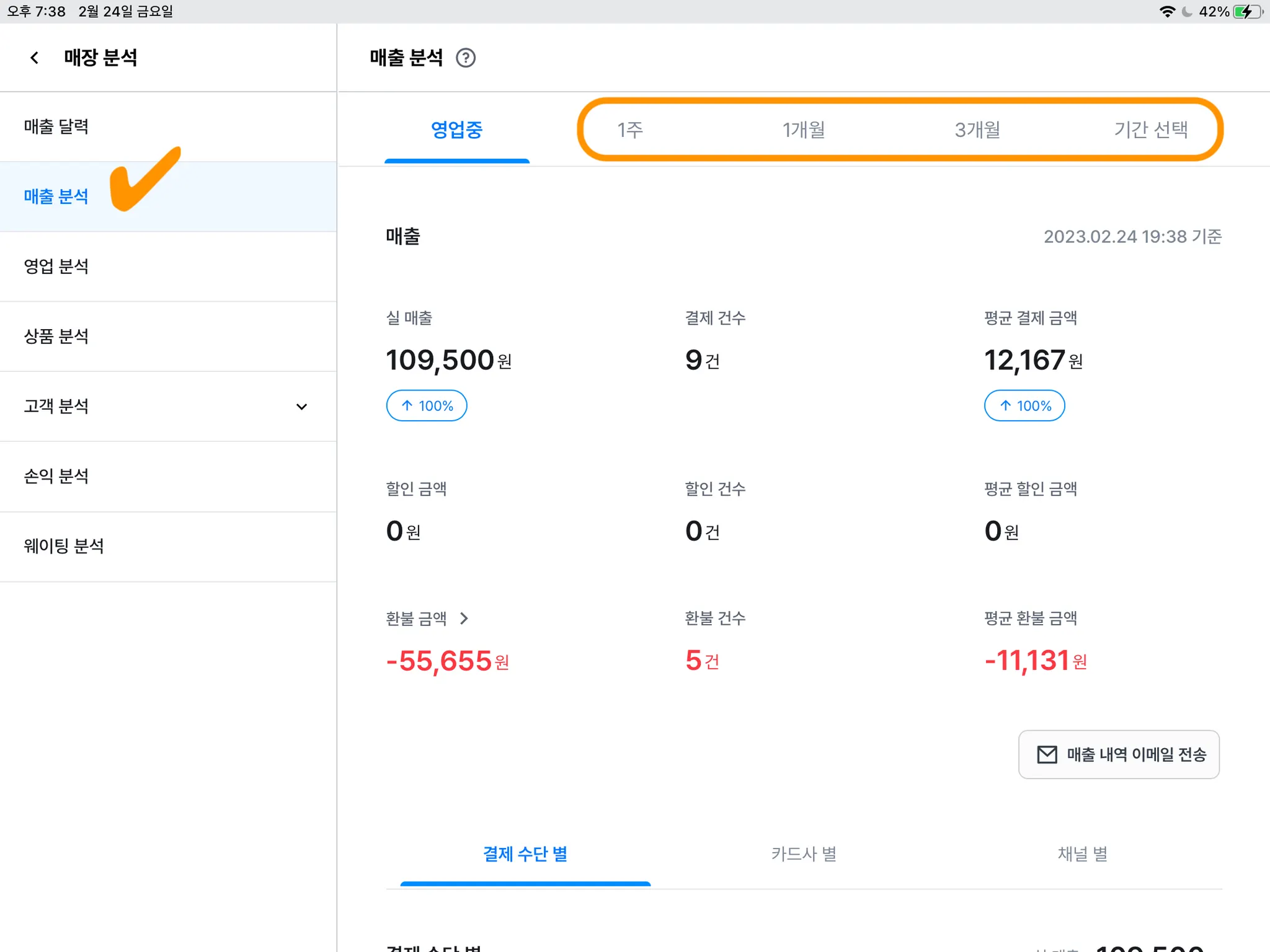Open the help question mark icon
The height and width of the screenshot is (952, 1270).
click(465, 58)
